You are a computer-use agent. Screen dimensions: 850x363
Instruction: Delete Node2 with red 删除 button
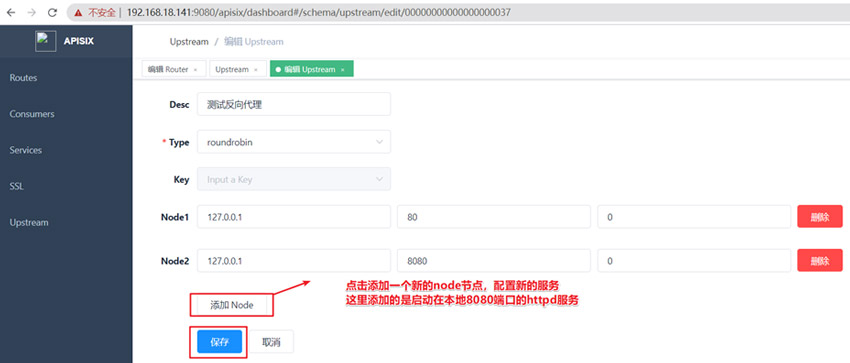click(820, 261)
